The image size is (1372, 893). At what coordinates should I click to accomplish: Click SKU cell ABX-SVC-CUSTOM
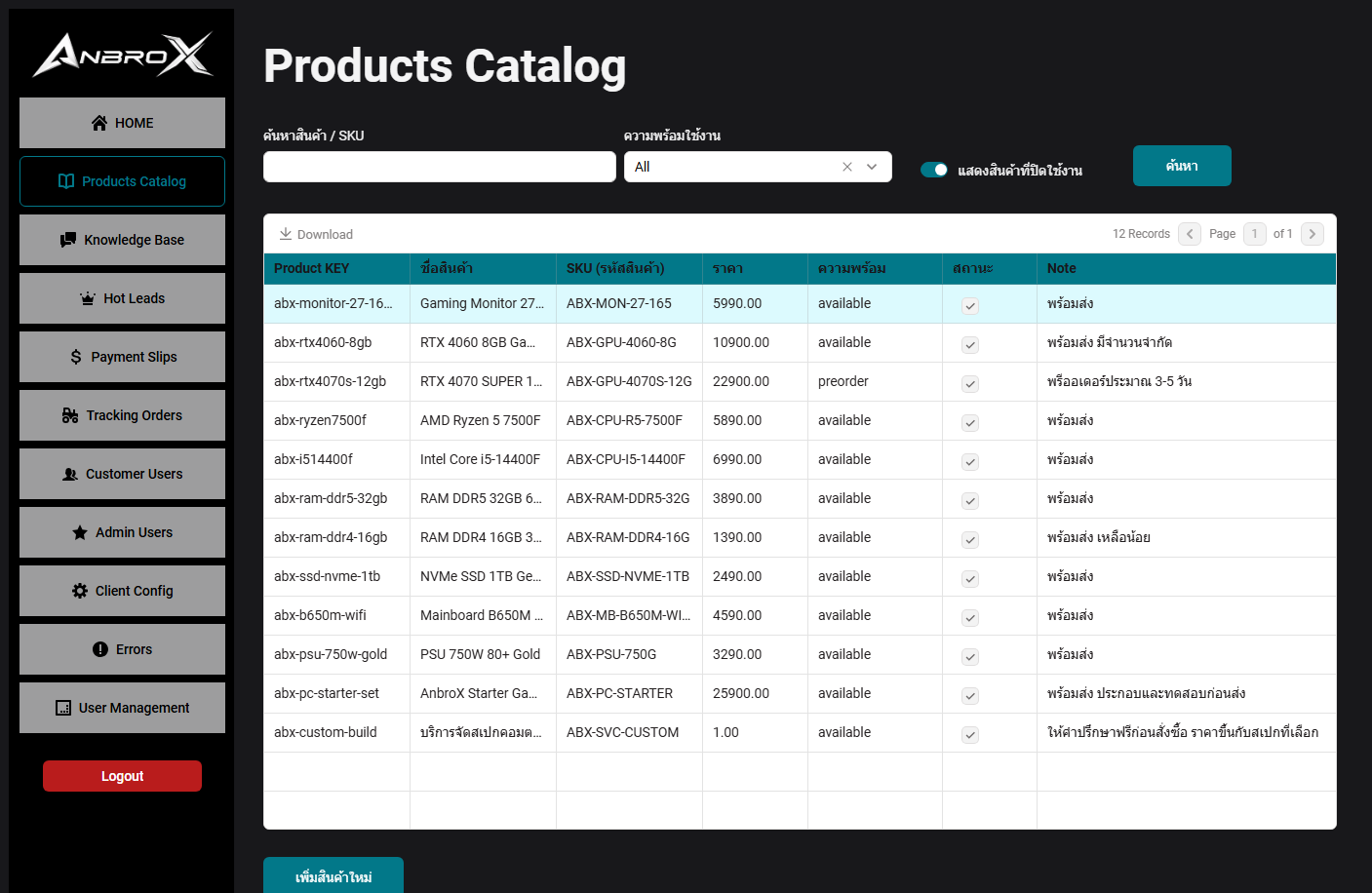629,732
